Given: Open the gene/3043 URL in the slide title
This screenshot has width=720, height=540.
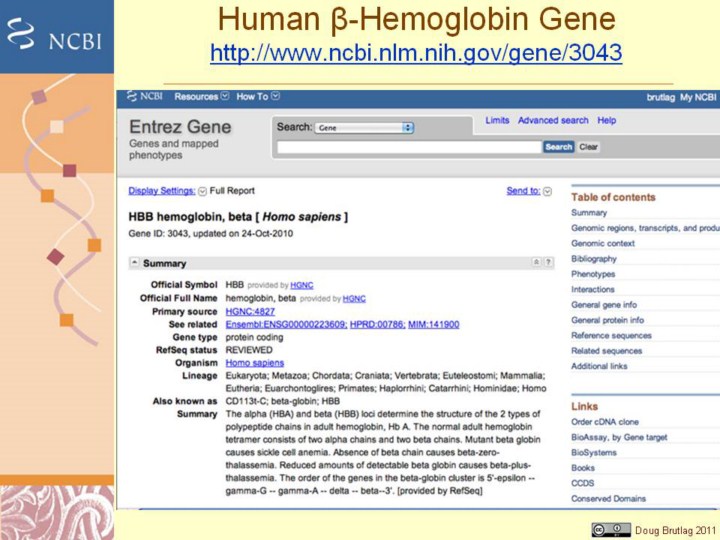Looking at the screenshot, I should click(x=416, y=53).
